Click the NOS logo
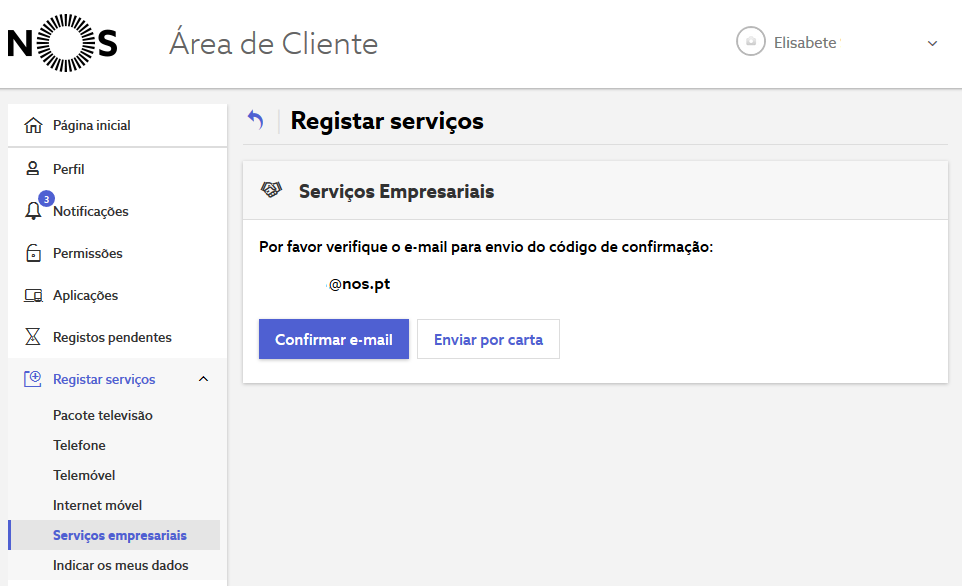962x586 pixels. [x=62, y=43]
